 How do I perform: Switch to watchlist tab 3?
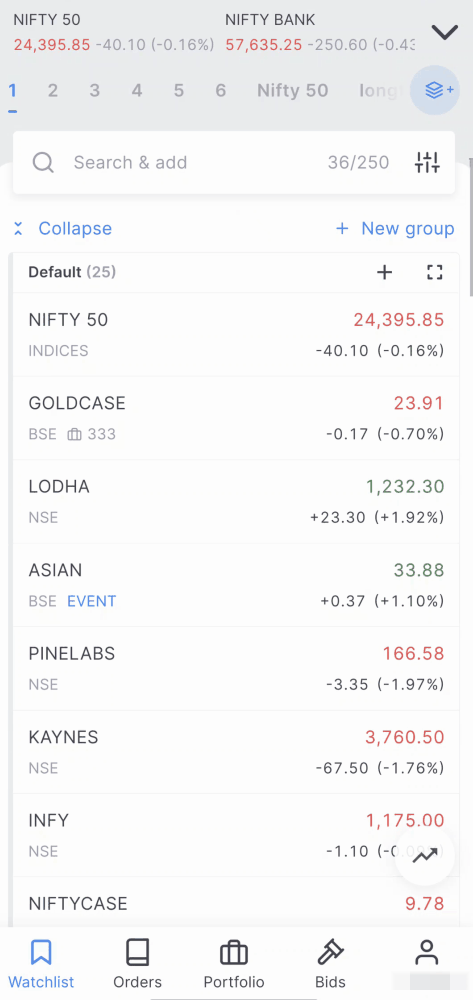94,91
